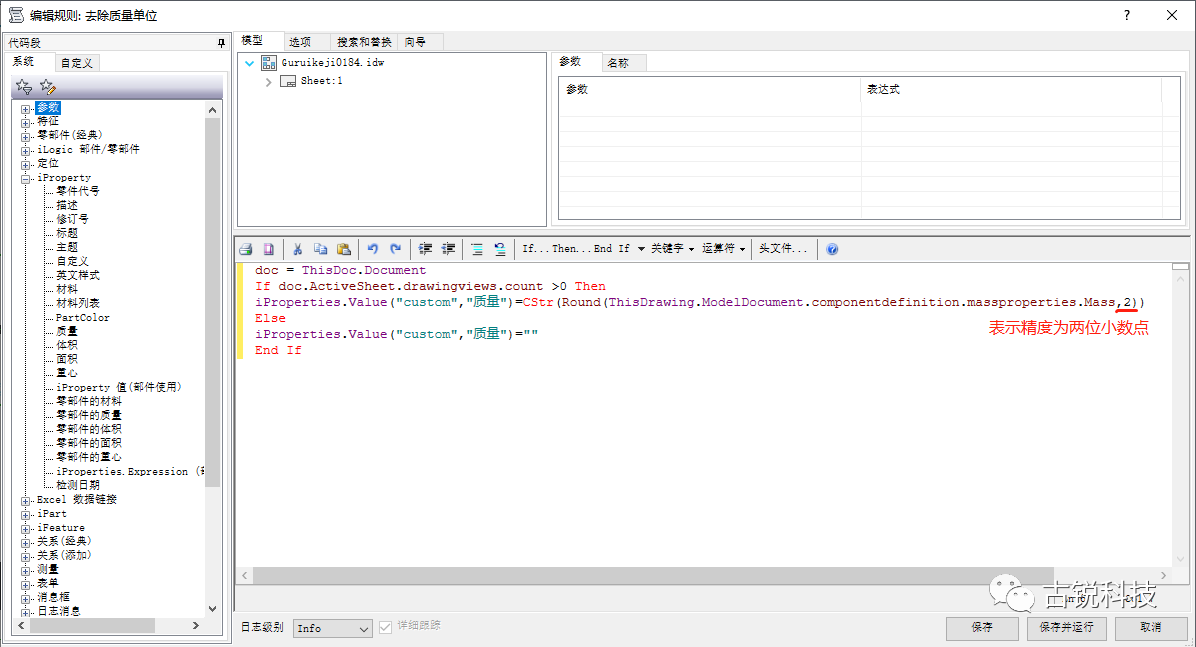
Task: Expand the 消息框 node
Action: coord(25,599)
